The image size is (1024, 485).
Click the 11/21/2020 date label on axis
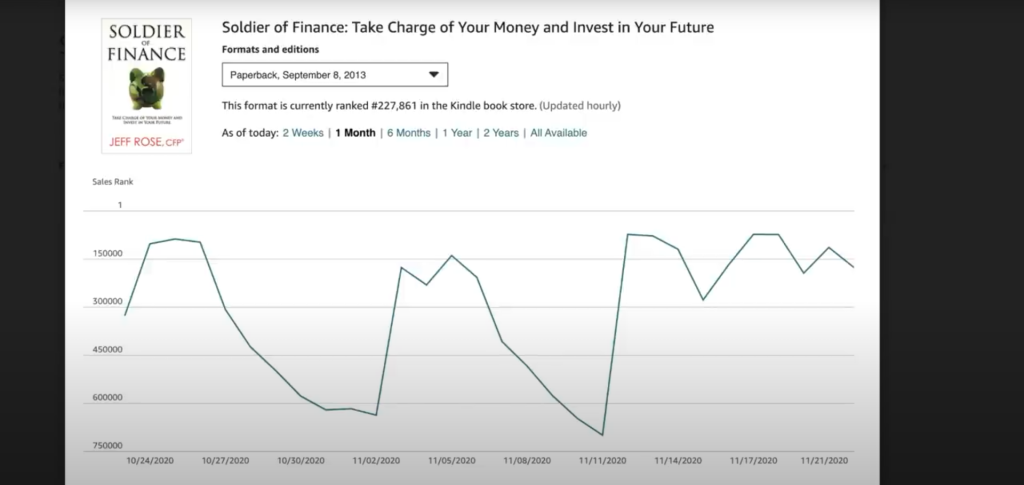[x=825, y=461]
